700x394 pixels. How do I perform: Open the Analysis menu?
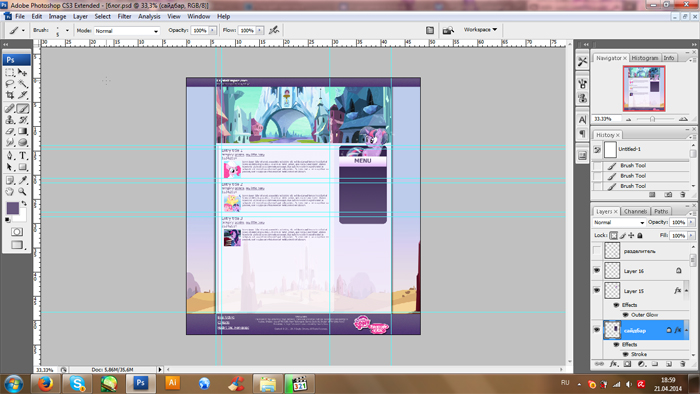click(x=149, y=17)
